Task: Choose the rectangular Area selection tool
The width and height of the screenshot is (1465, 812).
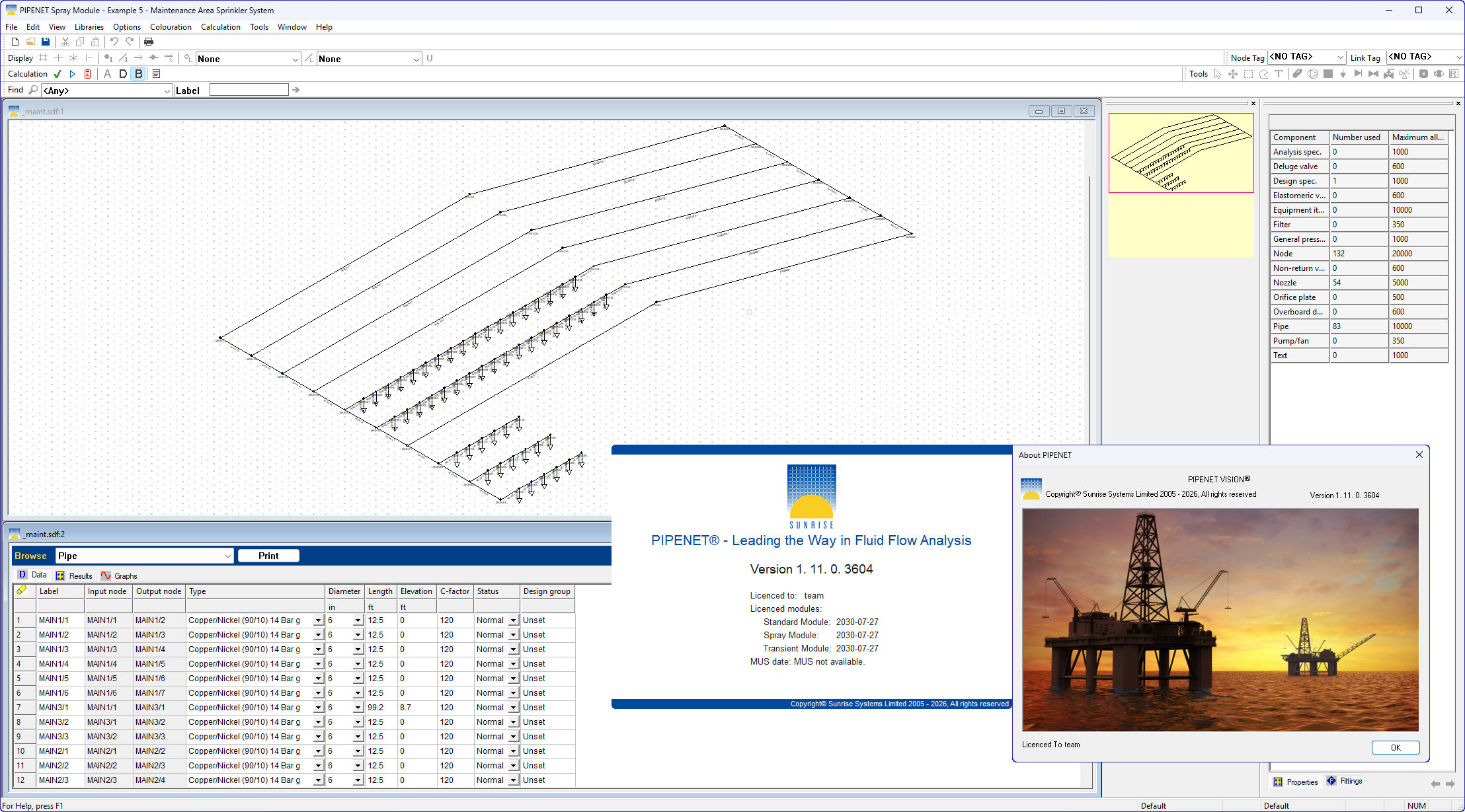Action: click(x=1248, y=74)
